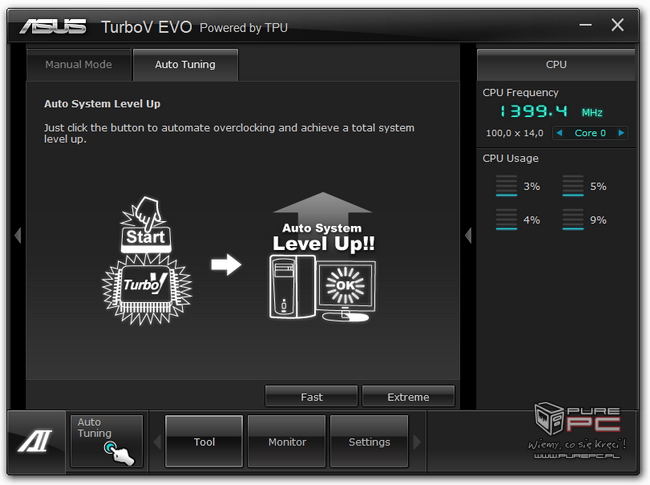Start Fast auto overclocking
This screenshot has height=485, width=650.
tap(311, 397)
